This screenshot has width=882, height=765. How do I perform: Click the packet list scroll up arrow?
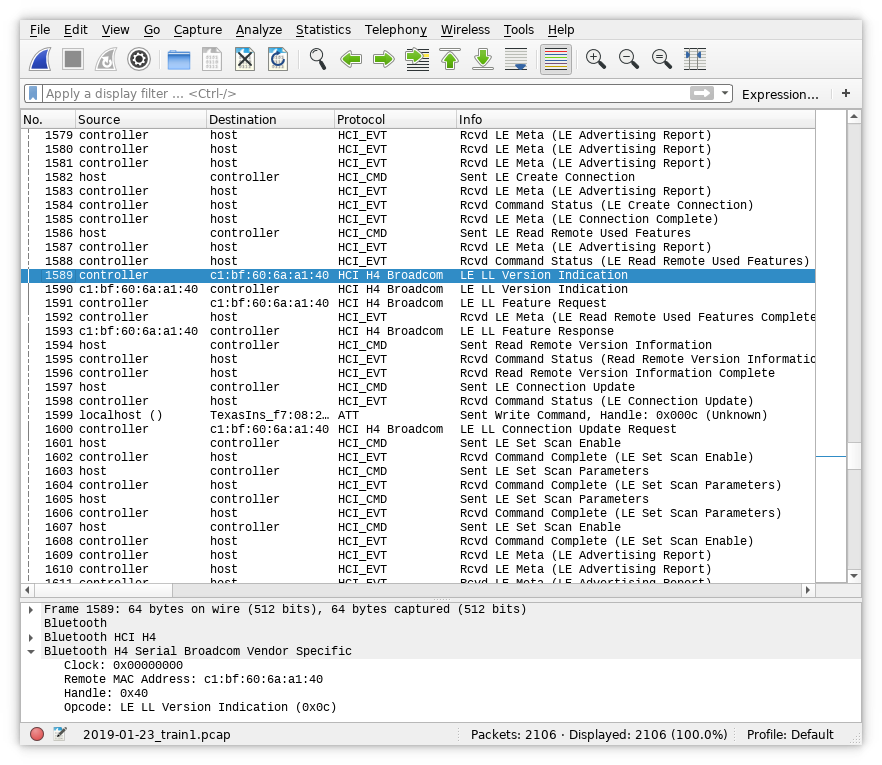click(x=854, y=117)
